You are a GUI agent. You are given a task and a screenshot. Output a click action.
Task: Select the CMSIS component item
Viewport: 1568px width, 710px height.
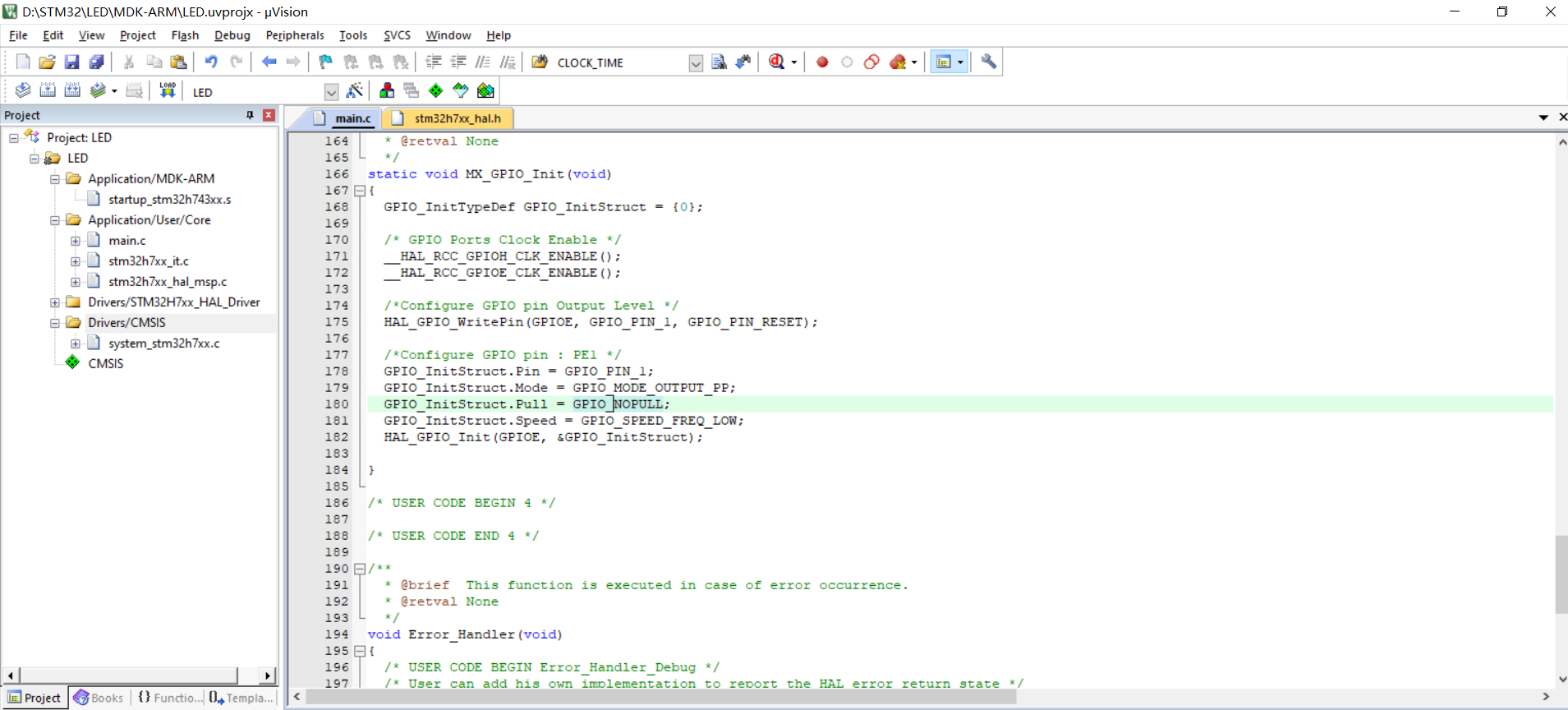coord(105,364)
